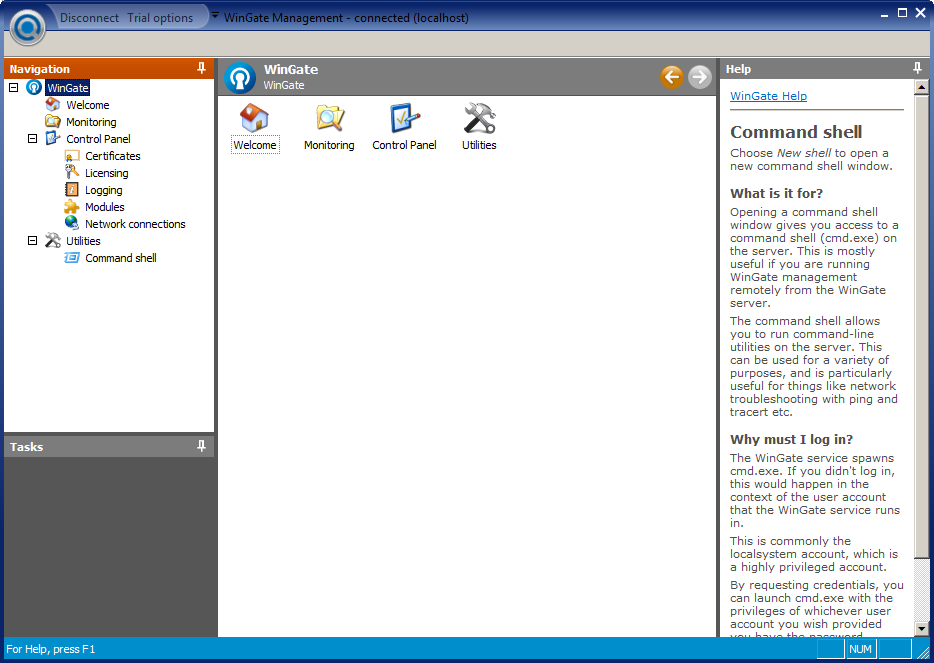Click the WinGate root node icon in tree

tap(34, 88)
